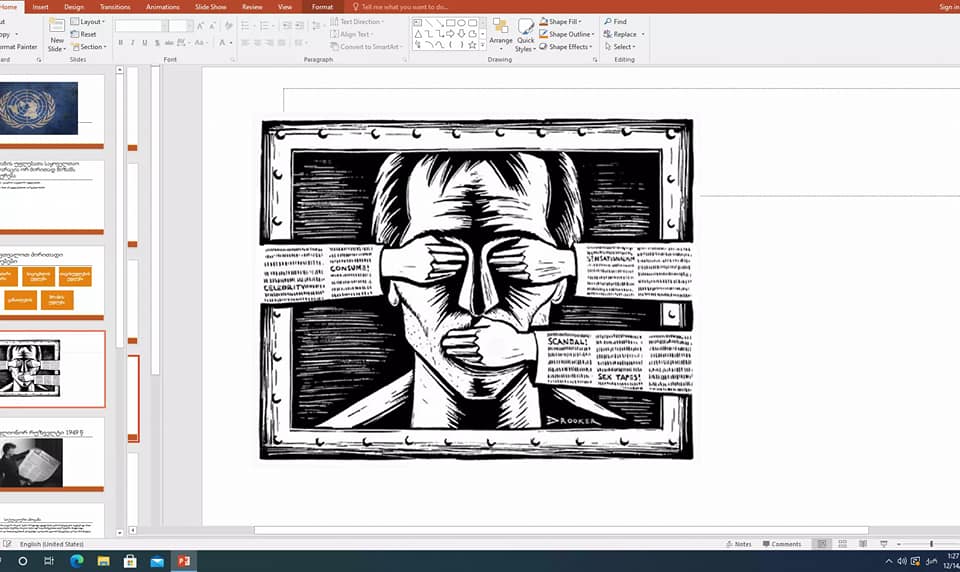Expand the shapes gallery More arrow
Viewport: 960px width, 572px height.
coord(482,45)
